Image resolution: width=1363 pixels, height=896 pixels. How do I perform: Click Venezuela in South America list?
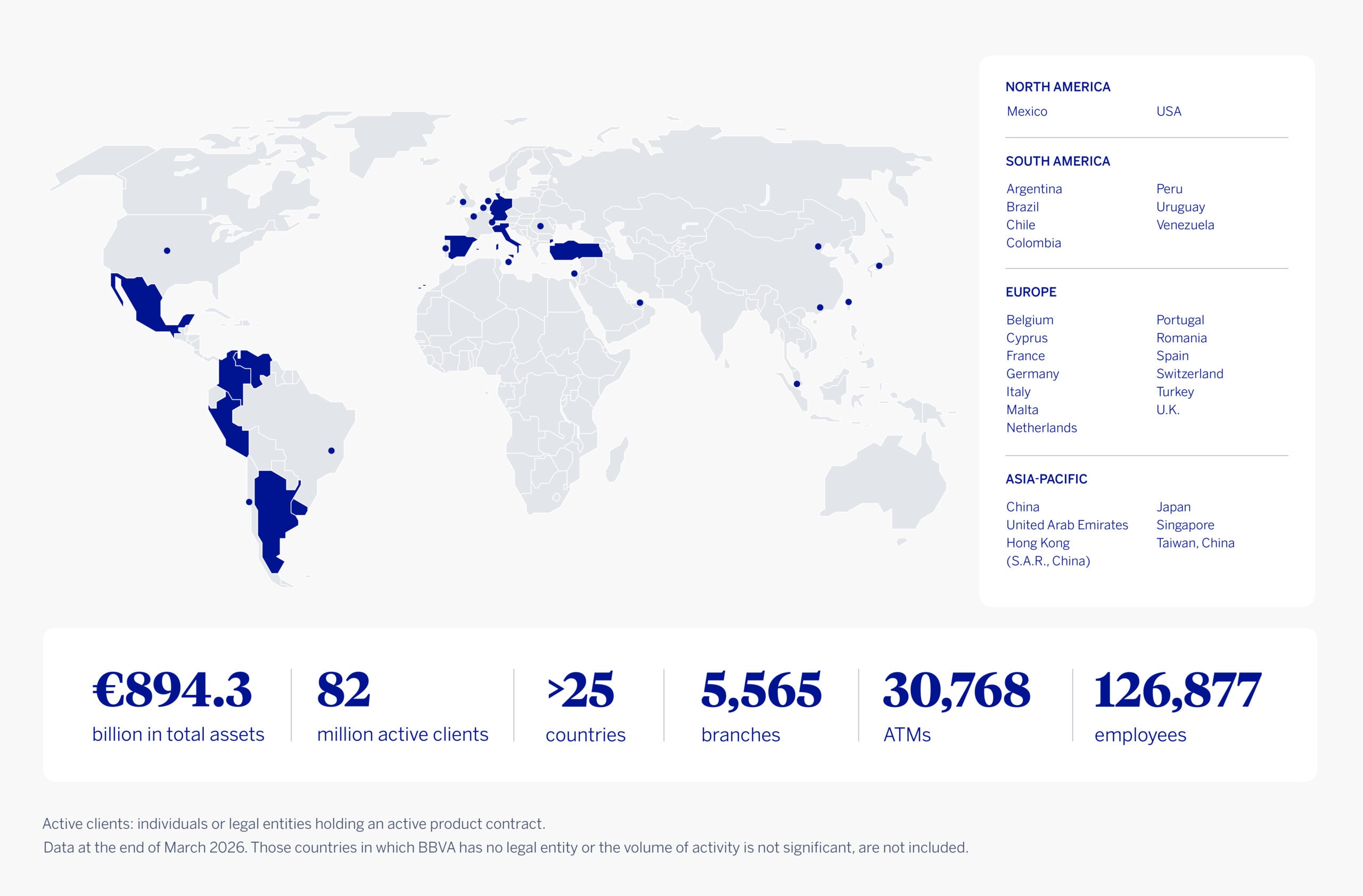[x=1185, y=225]
